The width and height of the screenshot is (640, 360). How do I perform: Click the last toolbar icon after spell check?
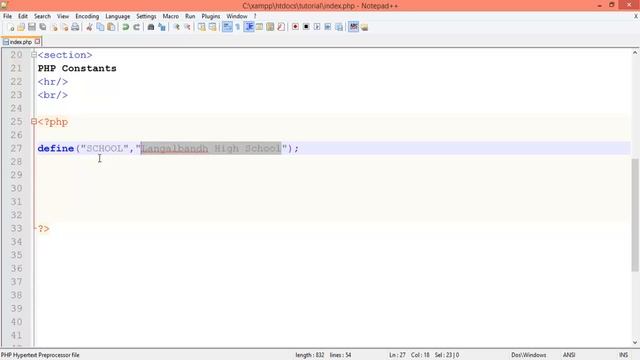[x=364, y=27]
